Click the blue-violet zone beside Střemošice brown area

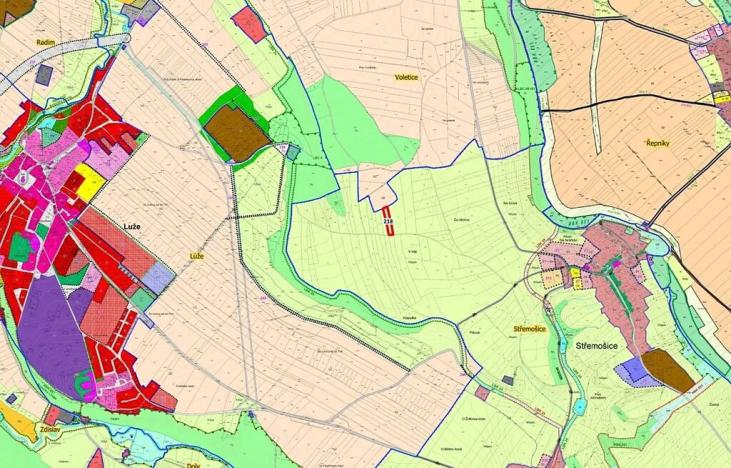click(632, 371)
